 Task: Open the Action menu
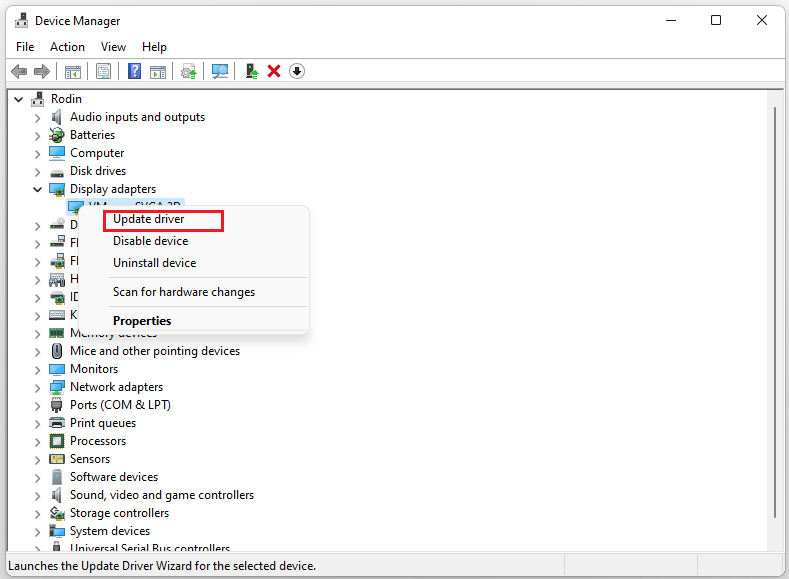[x=67, y=47]
